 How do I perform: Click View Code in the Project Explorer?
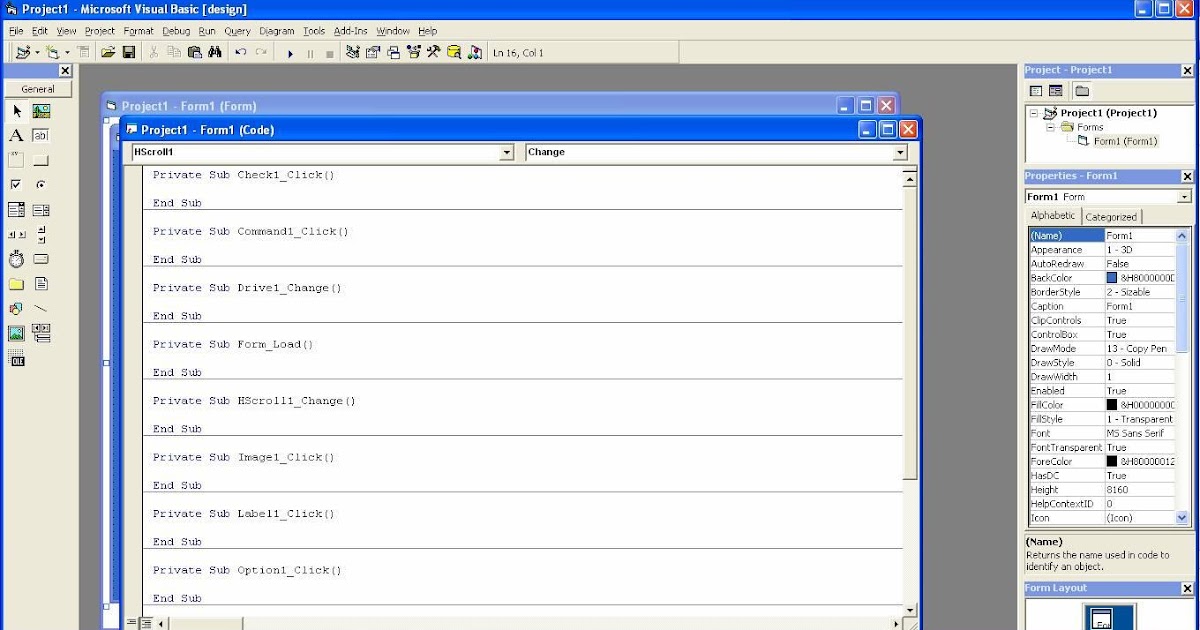pyautogui.click(x=1034, y=90)
